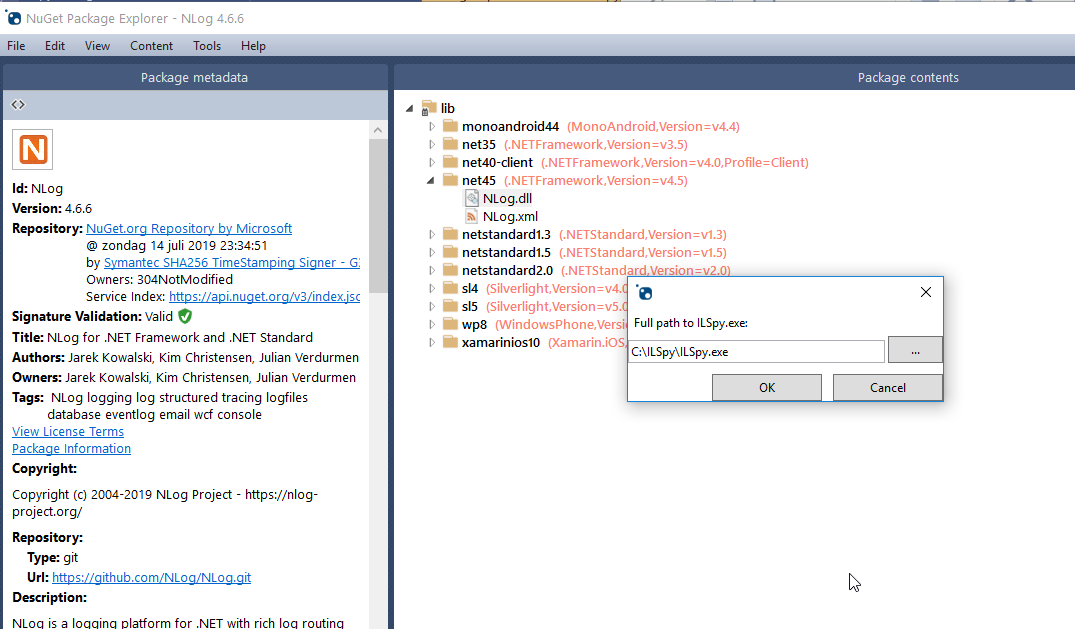Open the Help menu

253,46
